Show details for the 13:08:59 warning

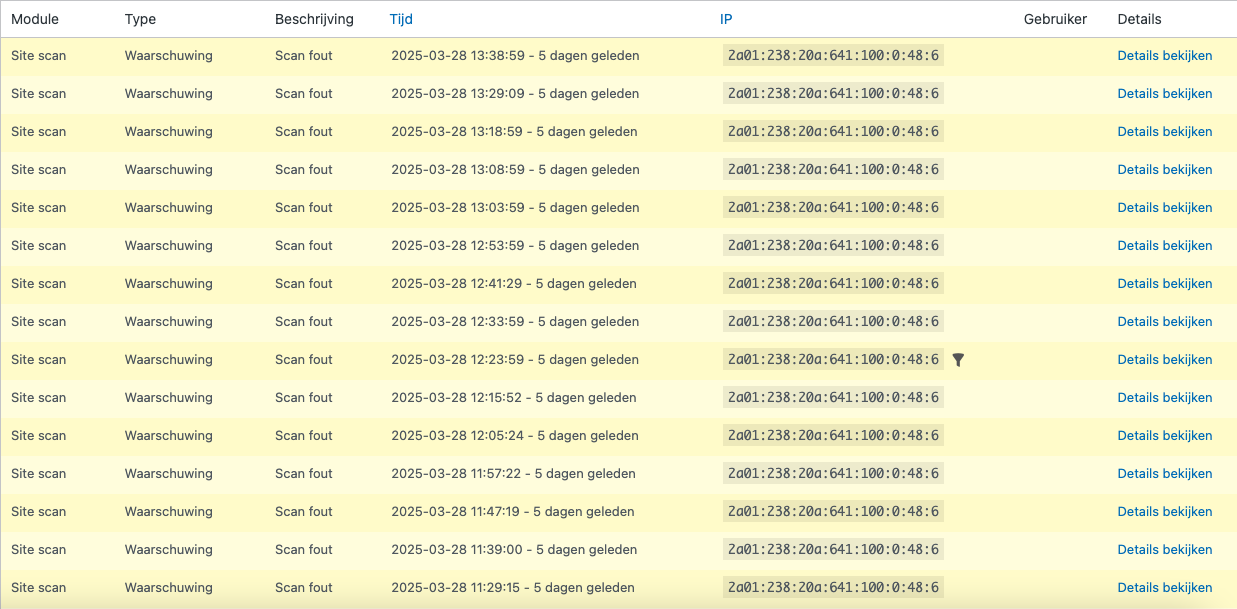(x=1164, y=170)
